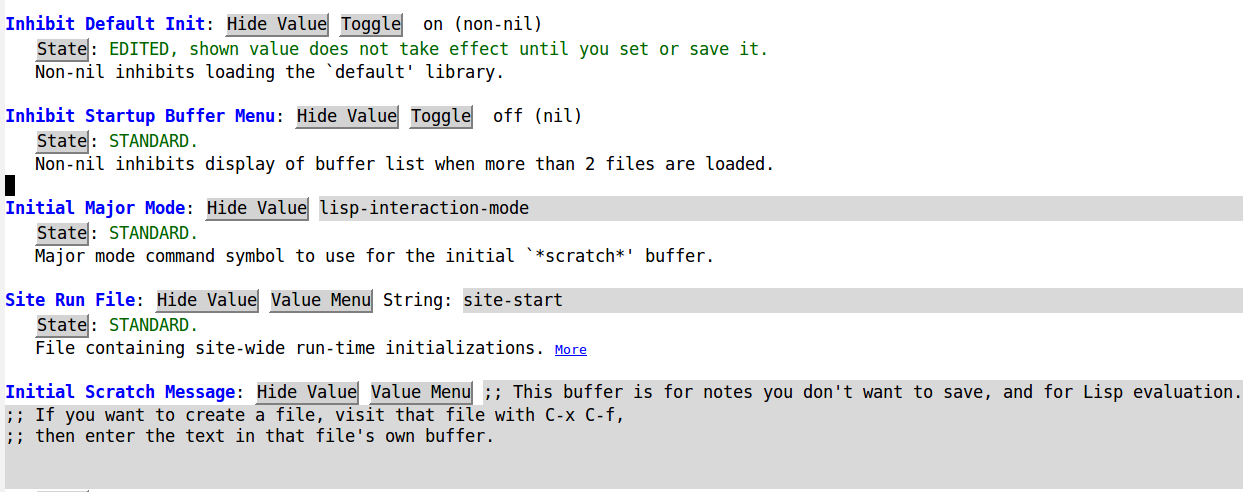1243x492 pixels.
Task: Edit the lisp-interaction-mode value field
Action: 781,208
